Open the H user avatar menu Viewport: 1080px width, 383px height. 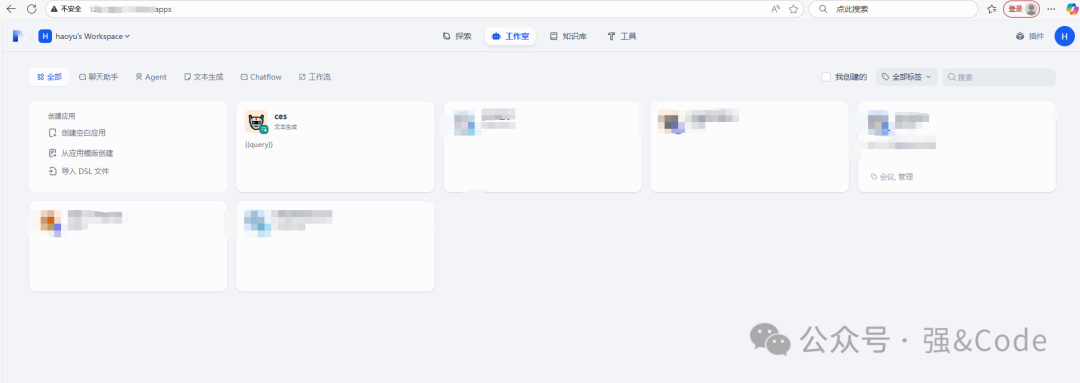coord(1065,36)
